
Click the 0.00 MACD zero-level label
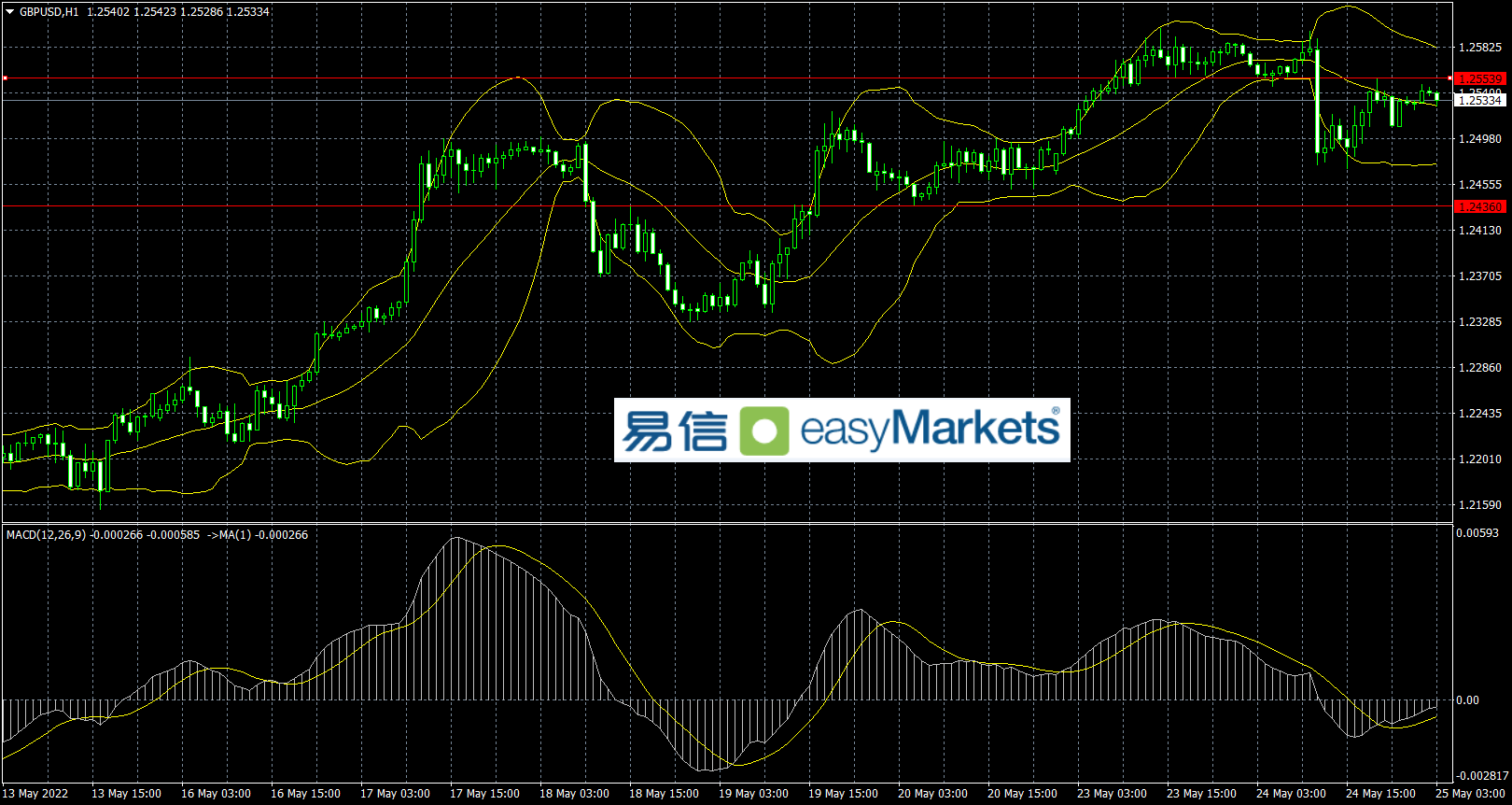tap(1468, 700)
